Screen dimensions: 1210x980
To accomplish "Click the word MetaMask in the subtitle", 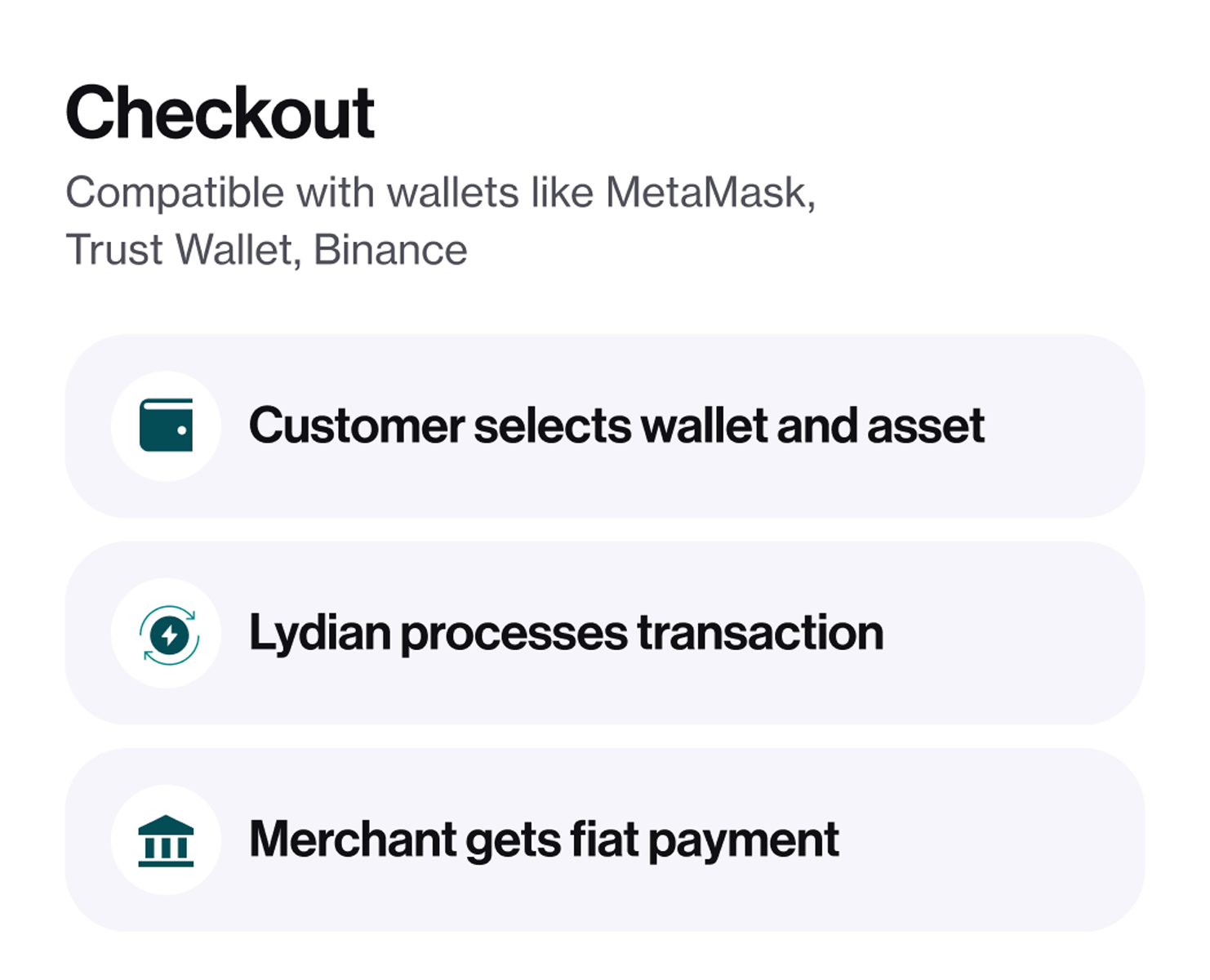I will tap(710, 194).
